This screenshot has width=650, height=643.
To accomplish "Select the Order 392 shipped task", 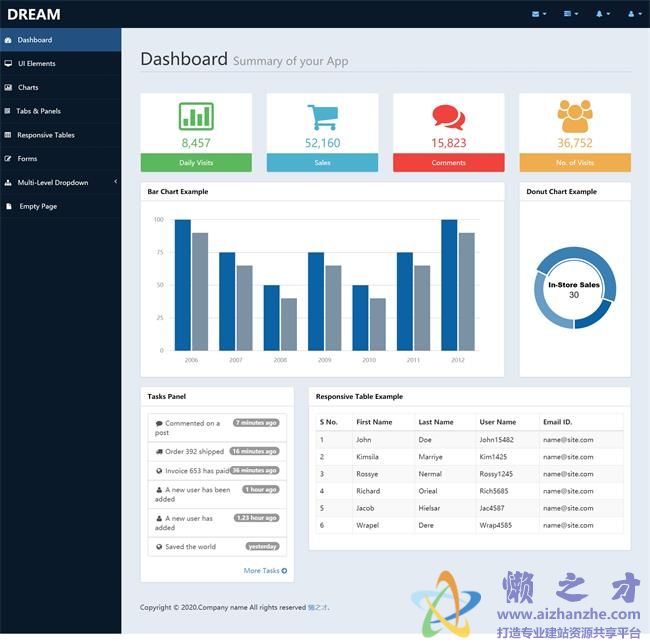I will [194, 451].
